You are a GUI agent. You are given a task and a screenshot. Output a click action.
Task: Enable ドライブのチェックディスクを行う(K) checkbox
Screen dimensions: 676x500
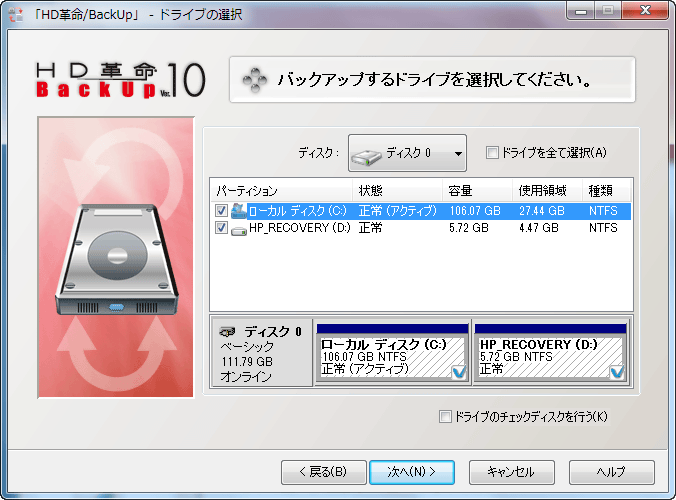(445, 416)
